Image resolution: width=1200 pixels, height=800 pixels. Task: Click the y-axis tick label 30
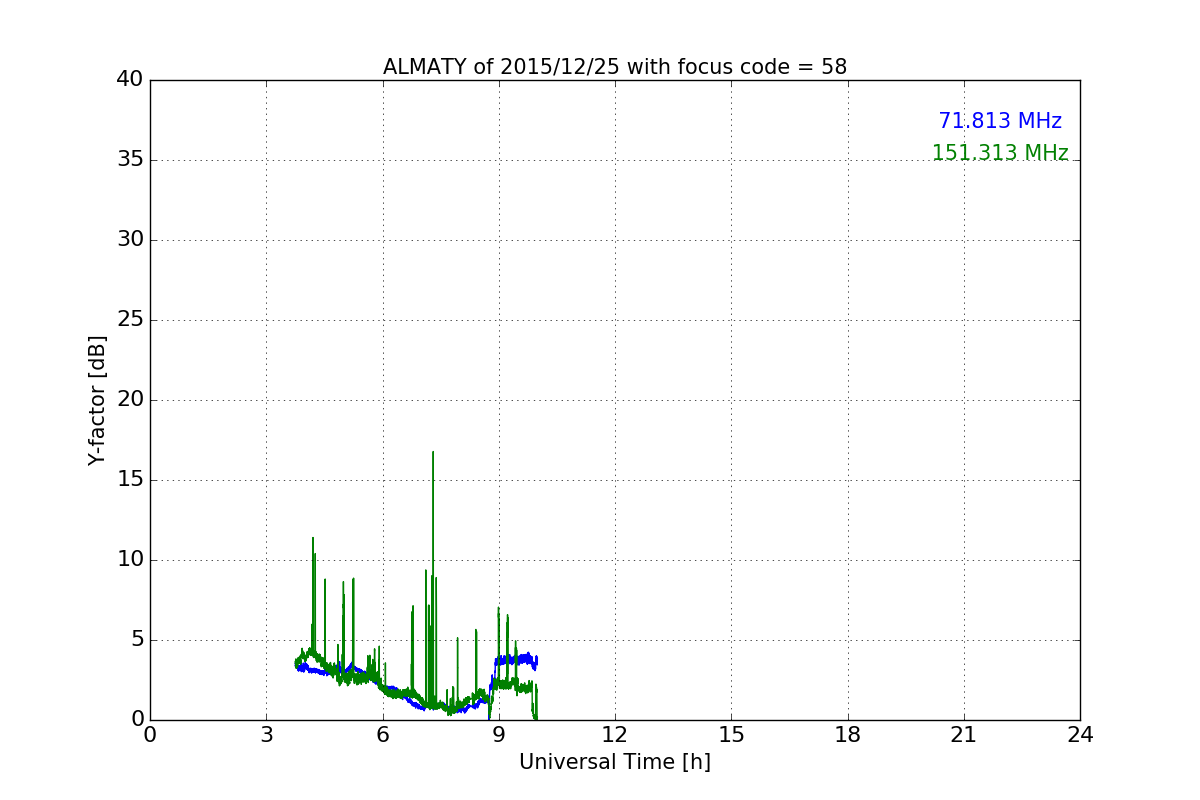[x=130, y=240]
